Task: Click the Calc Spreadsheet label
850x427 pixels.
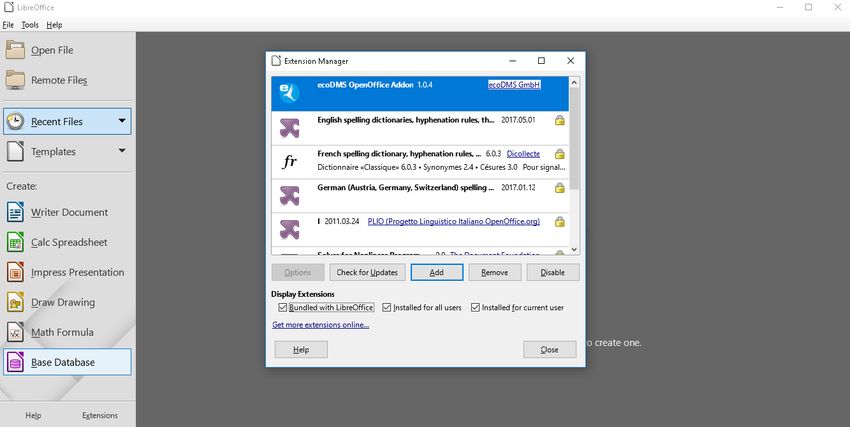Action: [69, 242]
